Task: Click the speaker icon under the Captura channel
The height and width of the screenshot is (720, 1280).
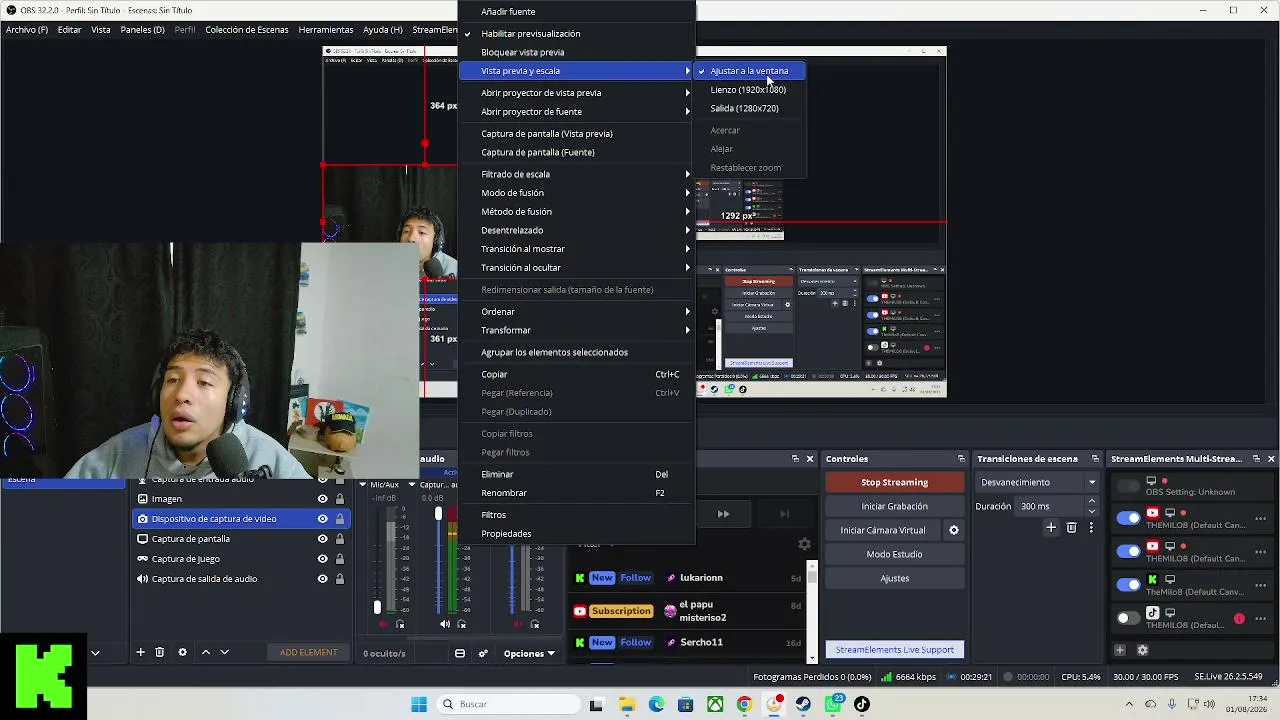Action: click(445, 624)
